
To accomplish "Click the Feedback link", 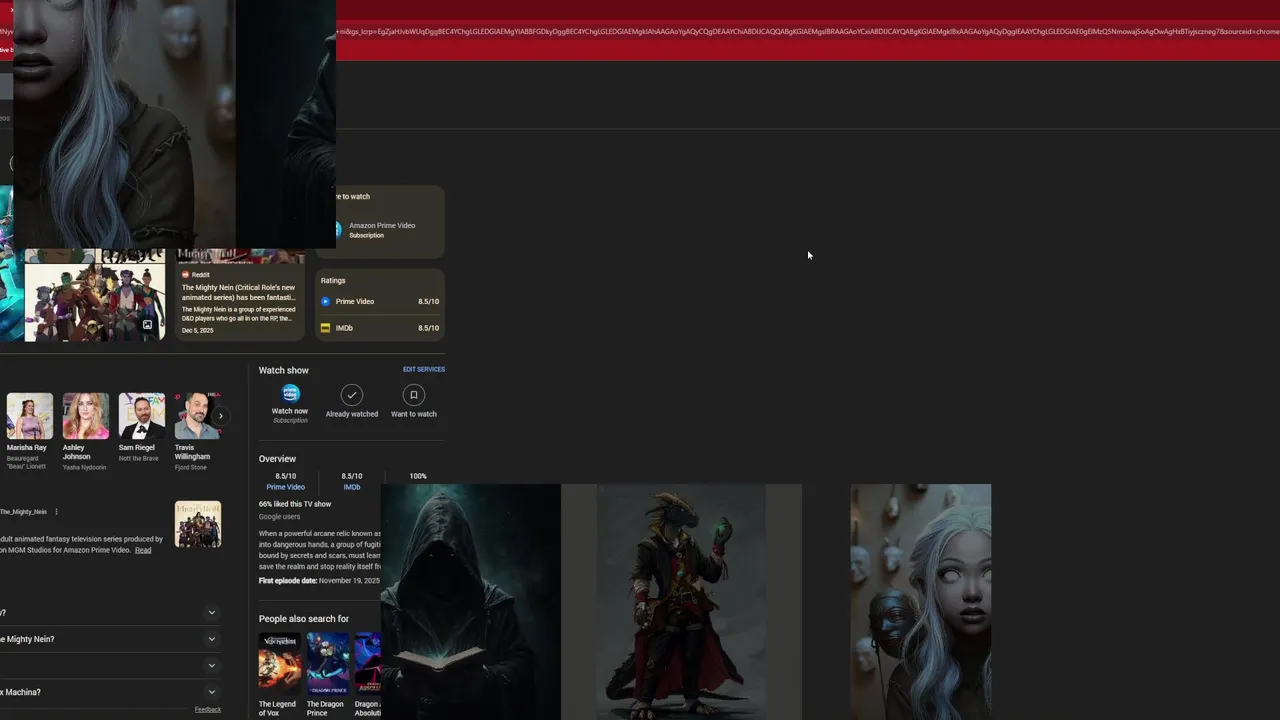I will (208, 710).
